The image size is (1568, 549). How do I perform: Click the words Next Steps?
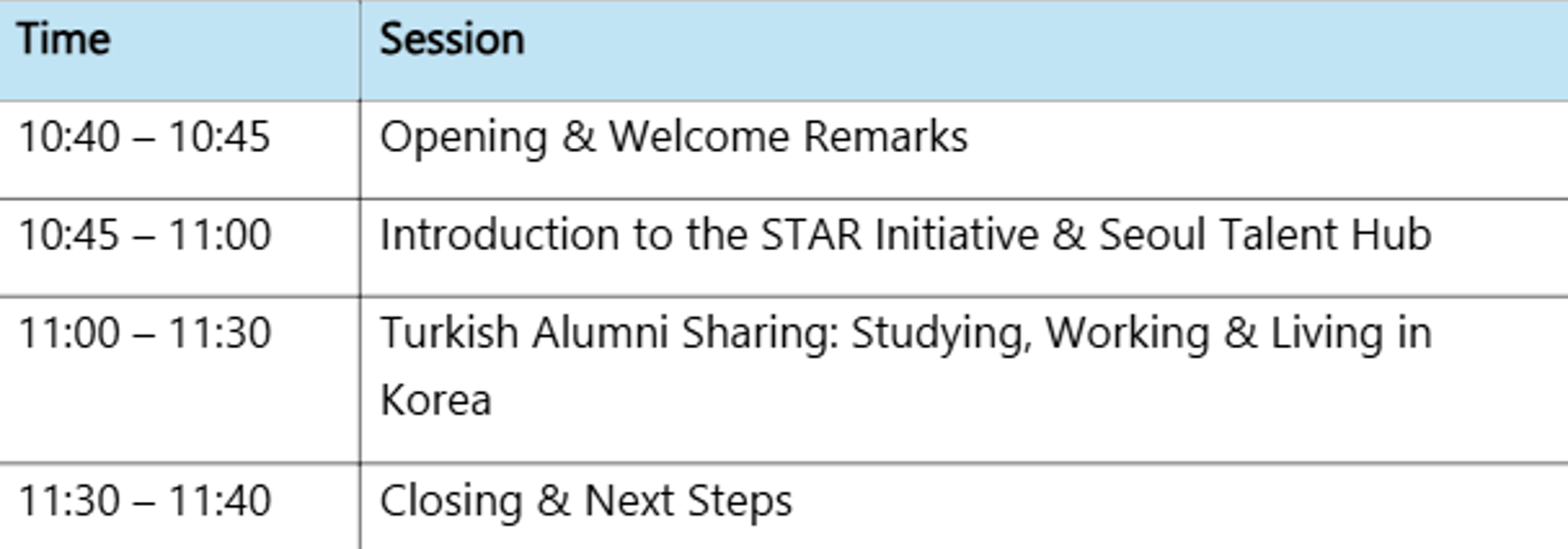click(x=688, y=501)
